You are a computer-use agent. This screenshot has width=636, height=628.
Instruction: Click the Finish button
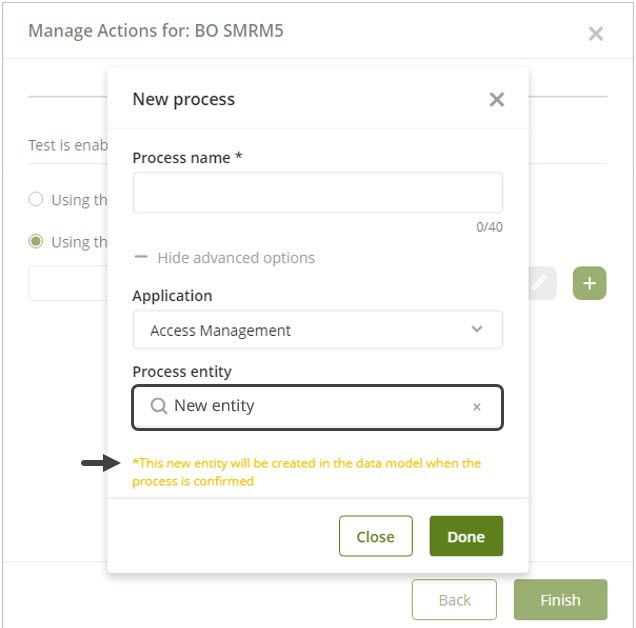[560, 600]
